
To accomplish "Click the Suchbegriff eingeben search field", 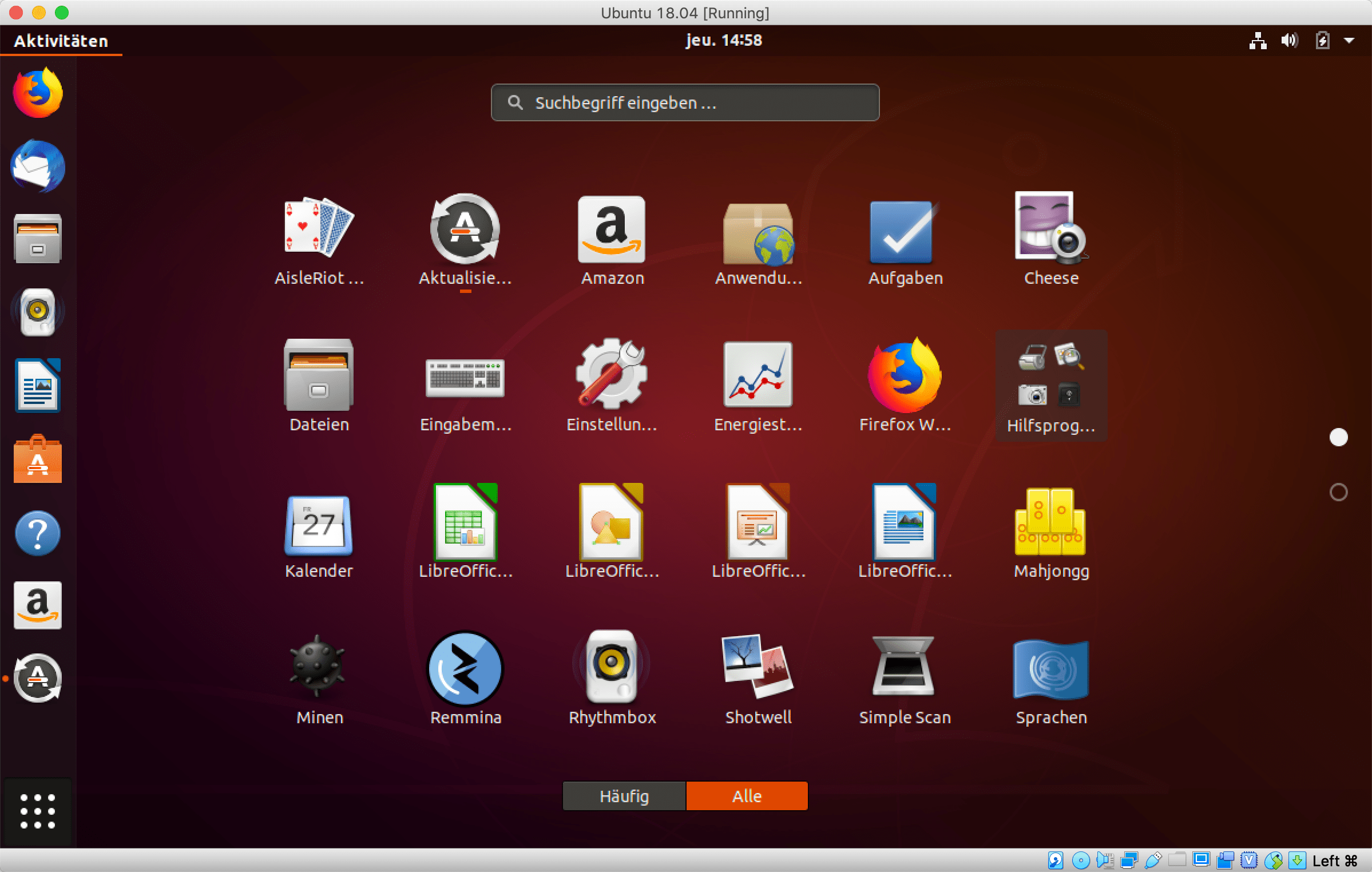I will pos(684,103).
